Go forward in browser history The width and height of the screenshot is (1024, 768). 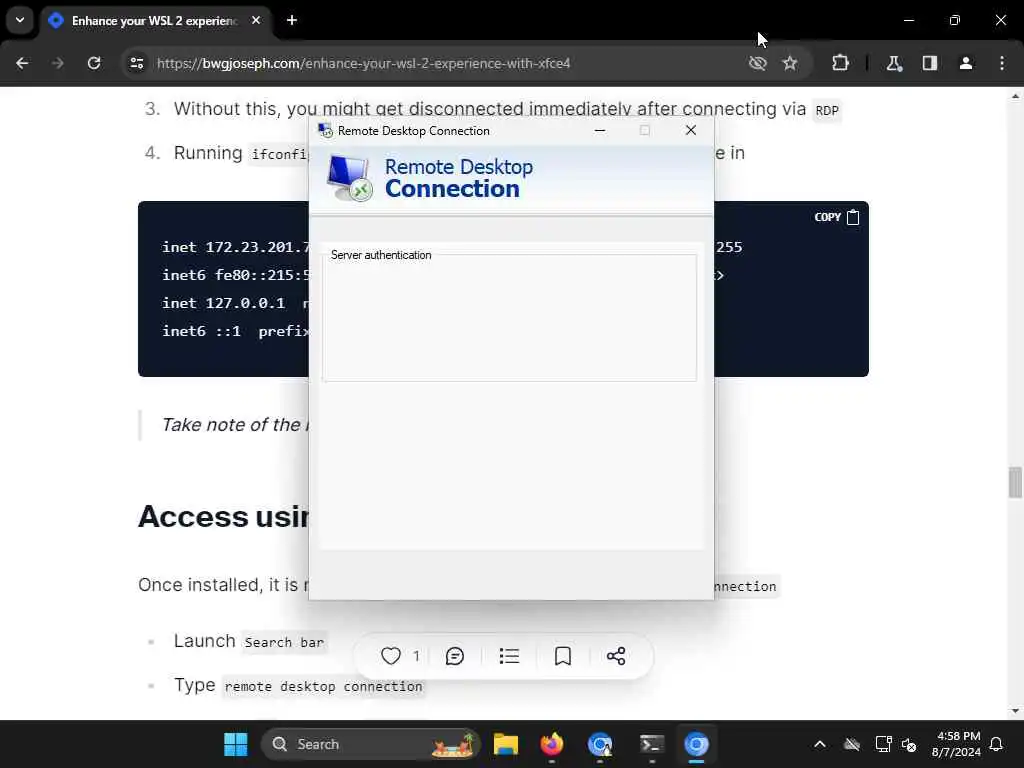[x=58, y=63]
